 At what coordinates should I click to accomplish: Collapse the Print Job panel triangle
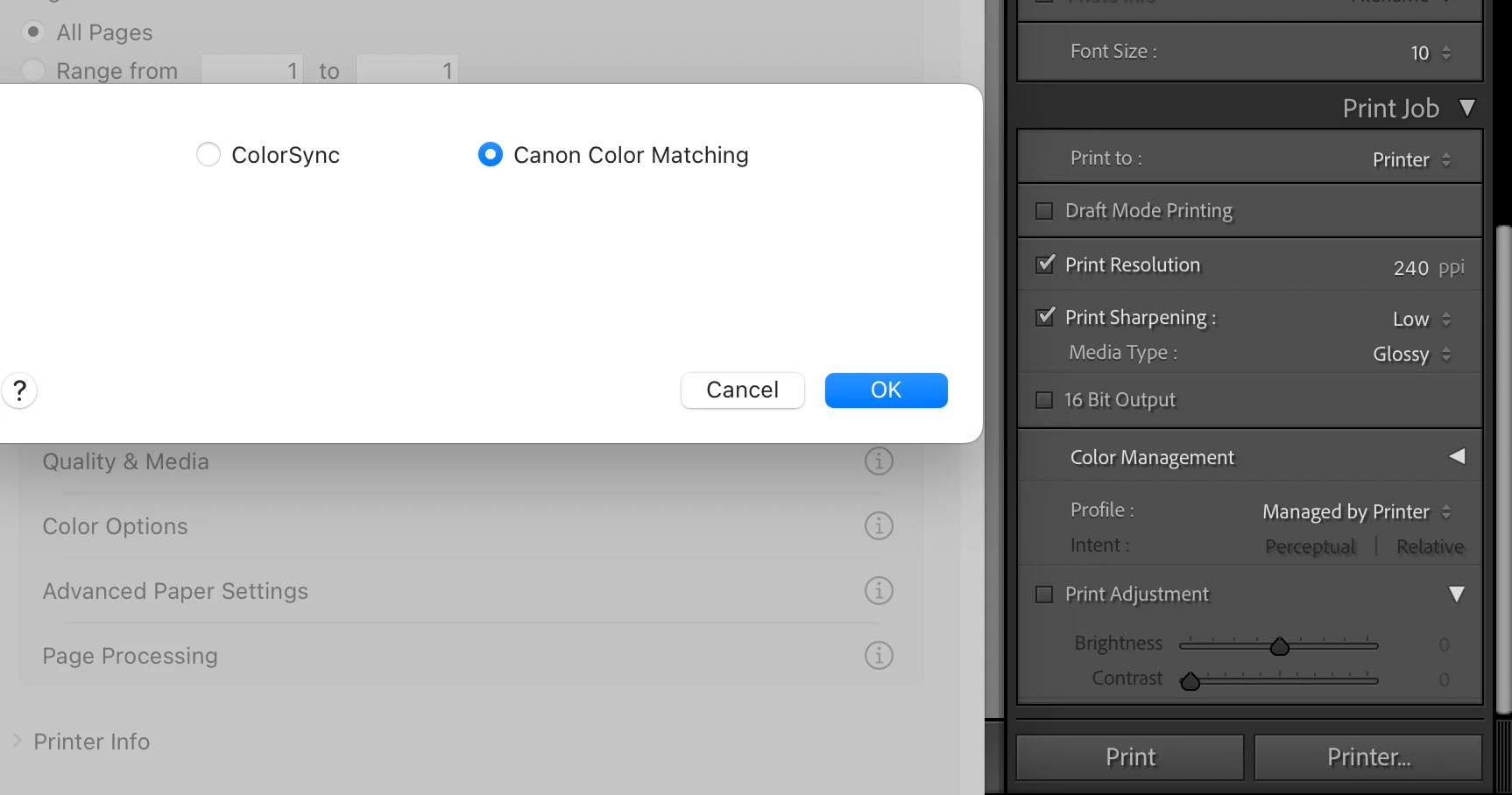1467,108
